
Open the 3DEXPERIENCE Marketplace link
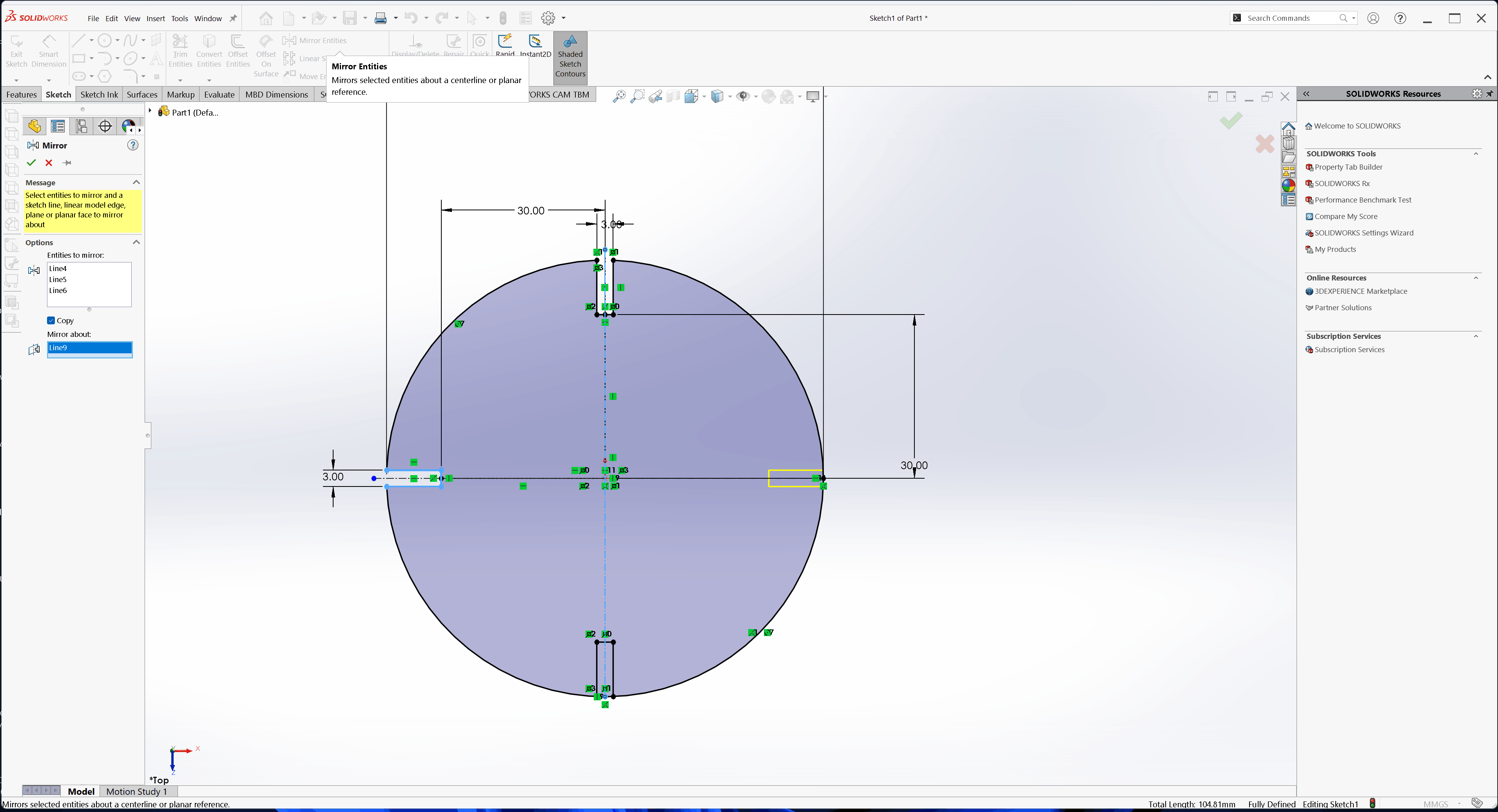click(1360, 292)
